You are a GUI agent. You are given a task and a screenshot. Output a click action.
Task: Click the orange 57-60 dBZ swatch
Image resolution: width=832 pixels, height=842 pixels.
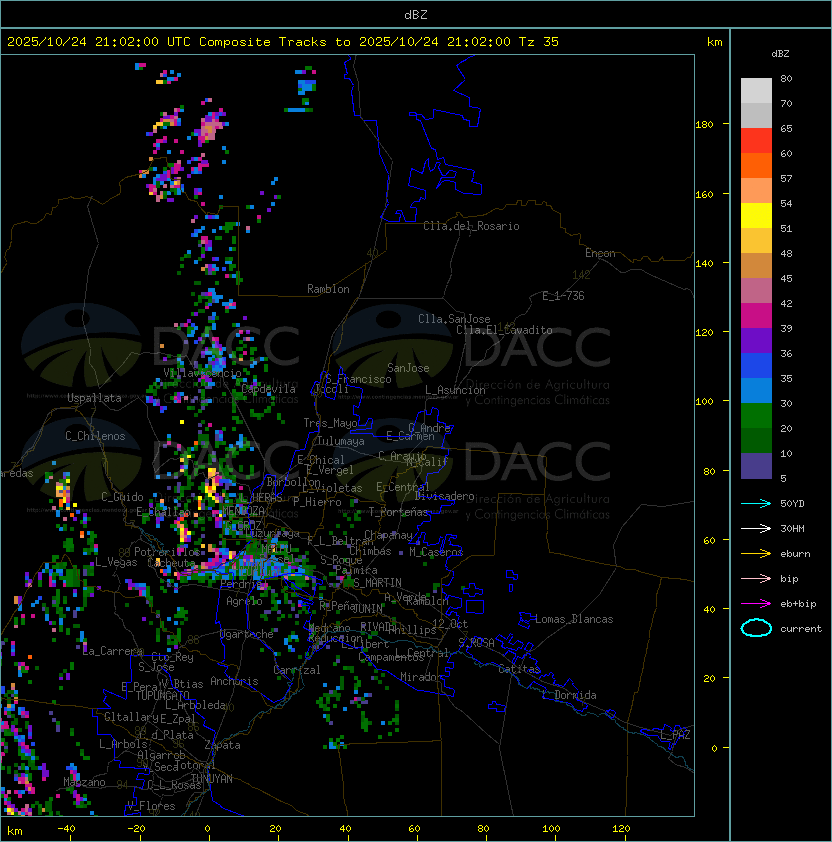coord(756,166)
